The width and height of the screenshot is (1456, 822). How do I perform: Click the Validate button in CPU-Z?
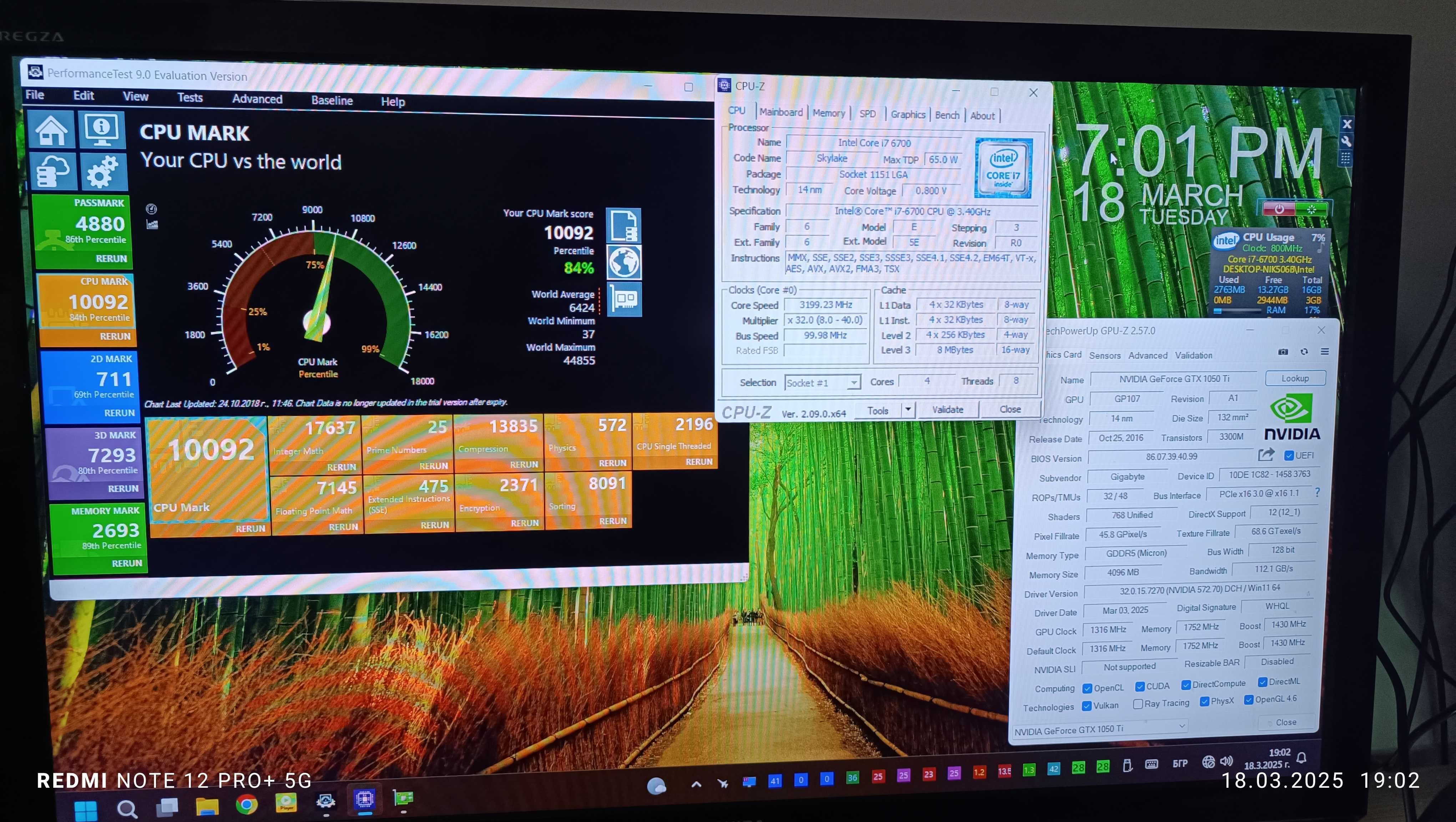coord(947,409)
